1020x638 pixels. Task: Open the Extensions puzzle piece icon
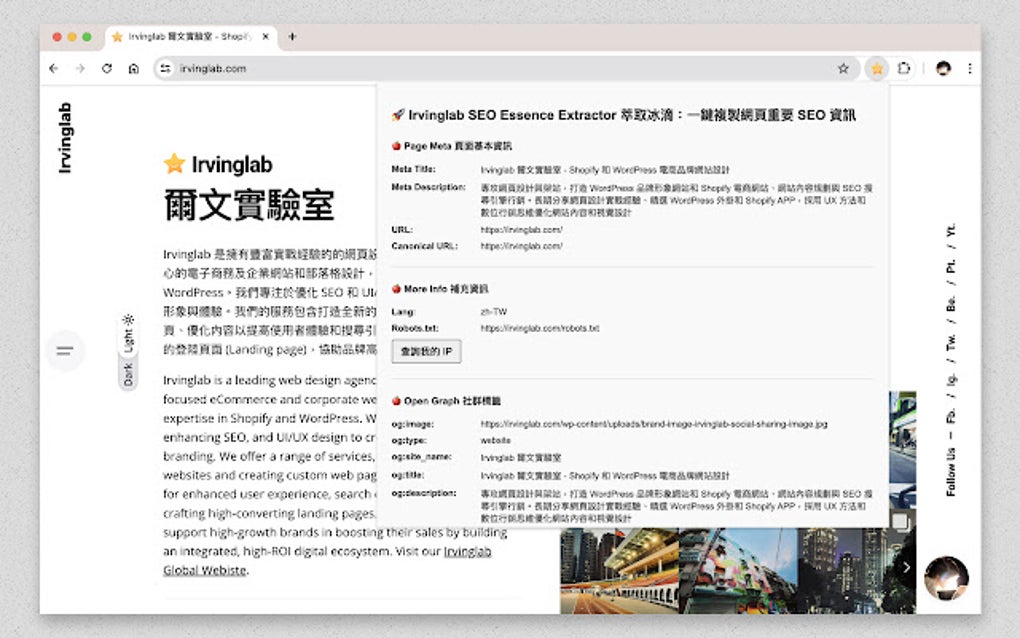click(x=904, y=68)
